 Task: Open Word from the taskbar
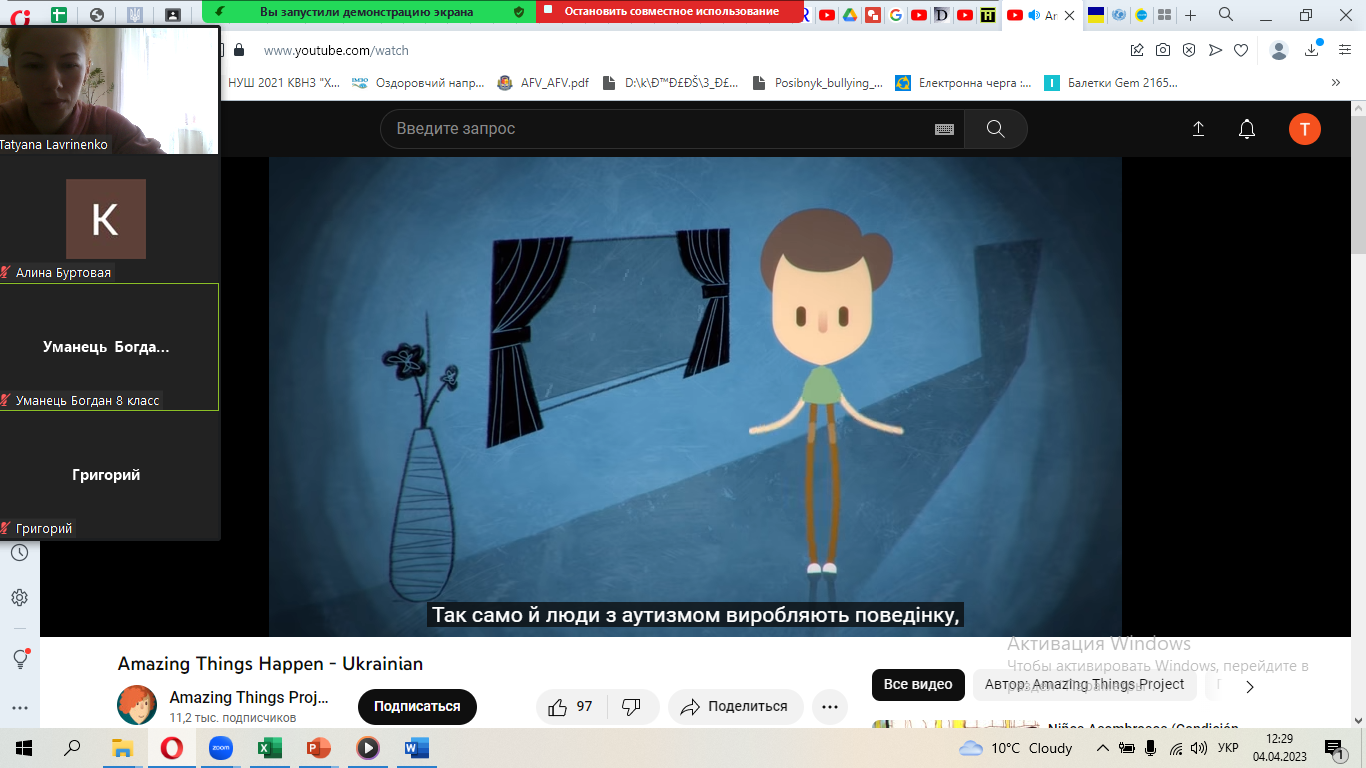pyautogui.click(x=416, y=748)
